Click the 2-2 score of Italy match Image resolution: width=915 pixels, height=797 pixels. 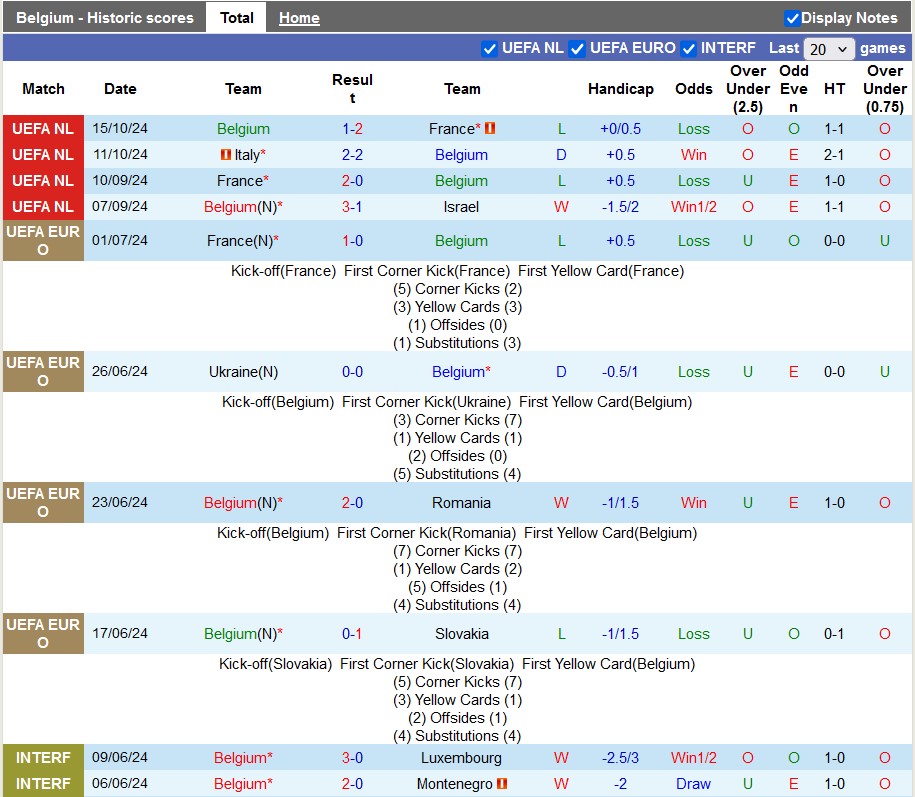[352, 155]
